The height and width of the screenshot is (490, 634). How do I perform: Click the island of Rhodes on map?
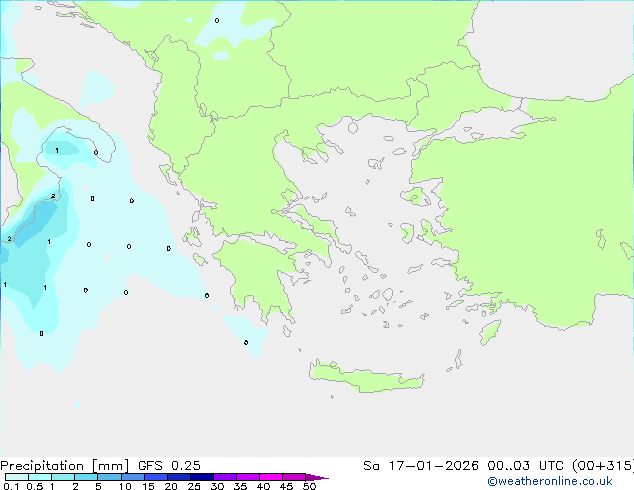[490, 332]
